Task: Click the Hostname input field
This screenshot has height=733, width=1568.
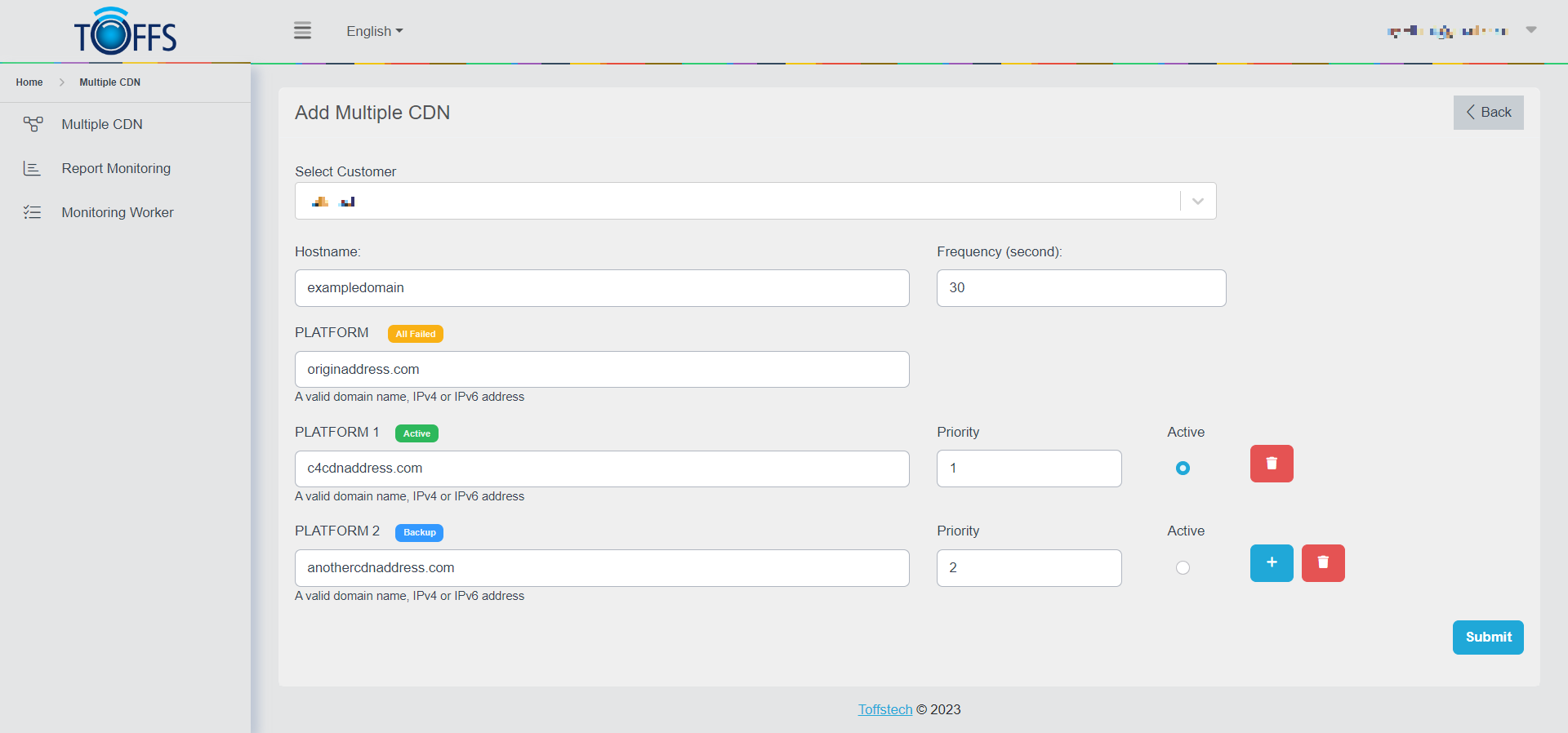Action: 601,288
